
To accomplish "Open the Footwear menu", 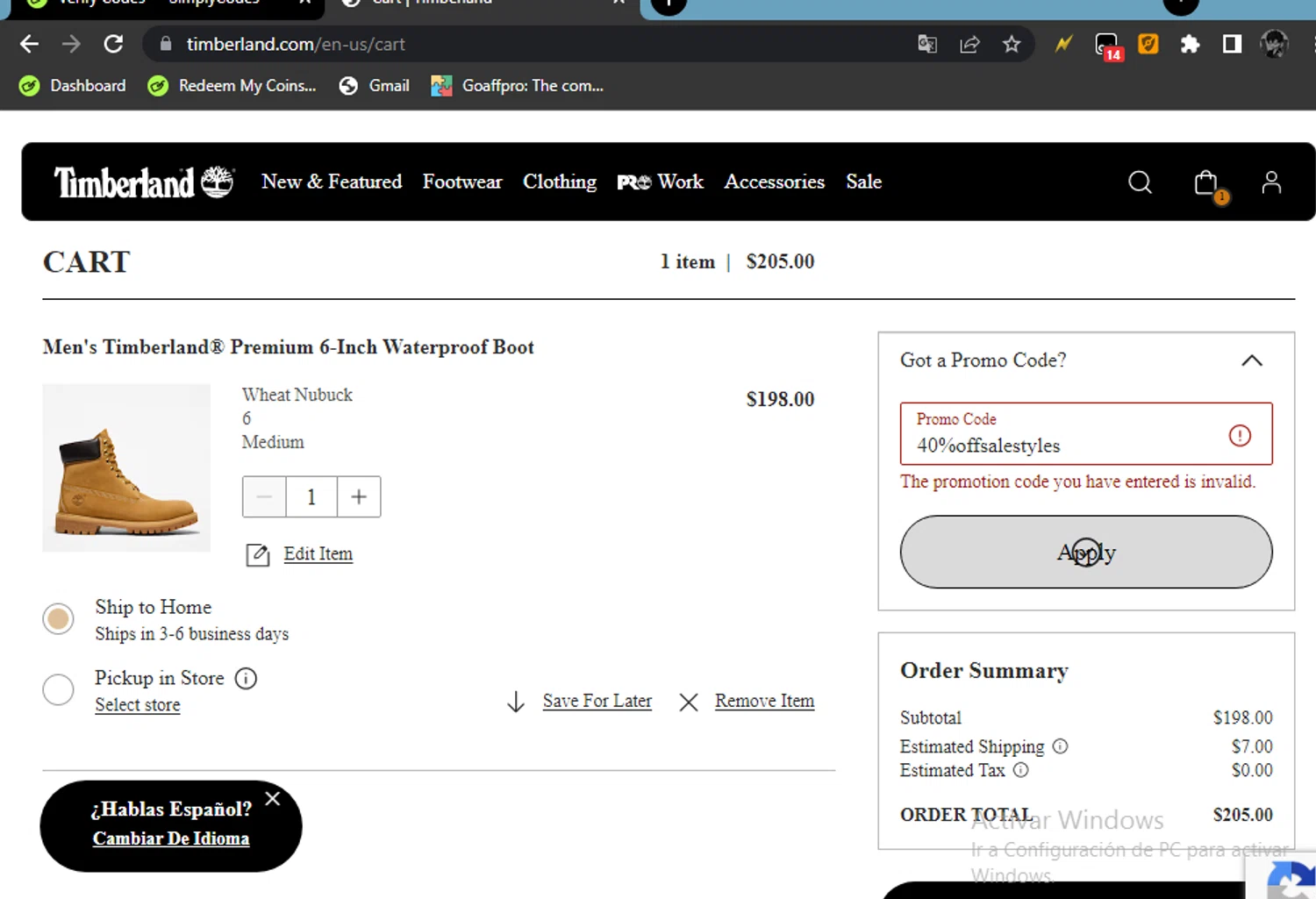I will click(462, 182).
